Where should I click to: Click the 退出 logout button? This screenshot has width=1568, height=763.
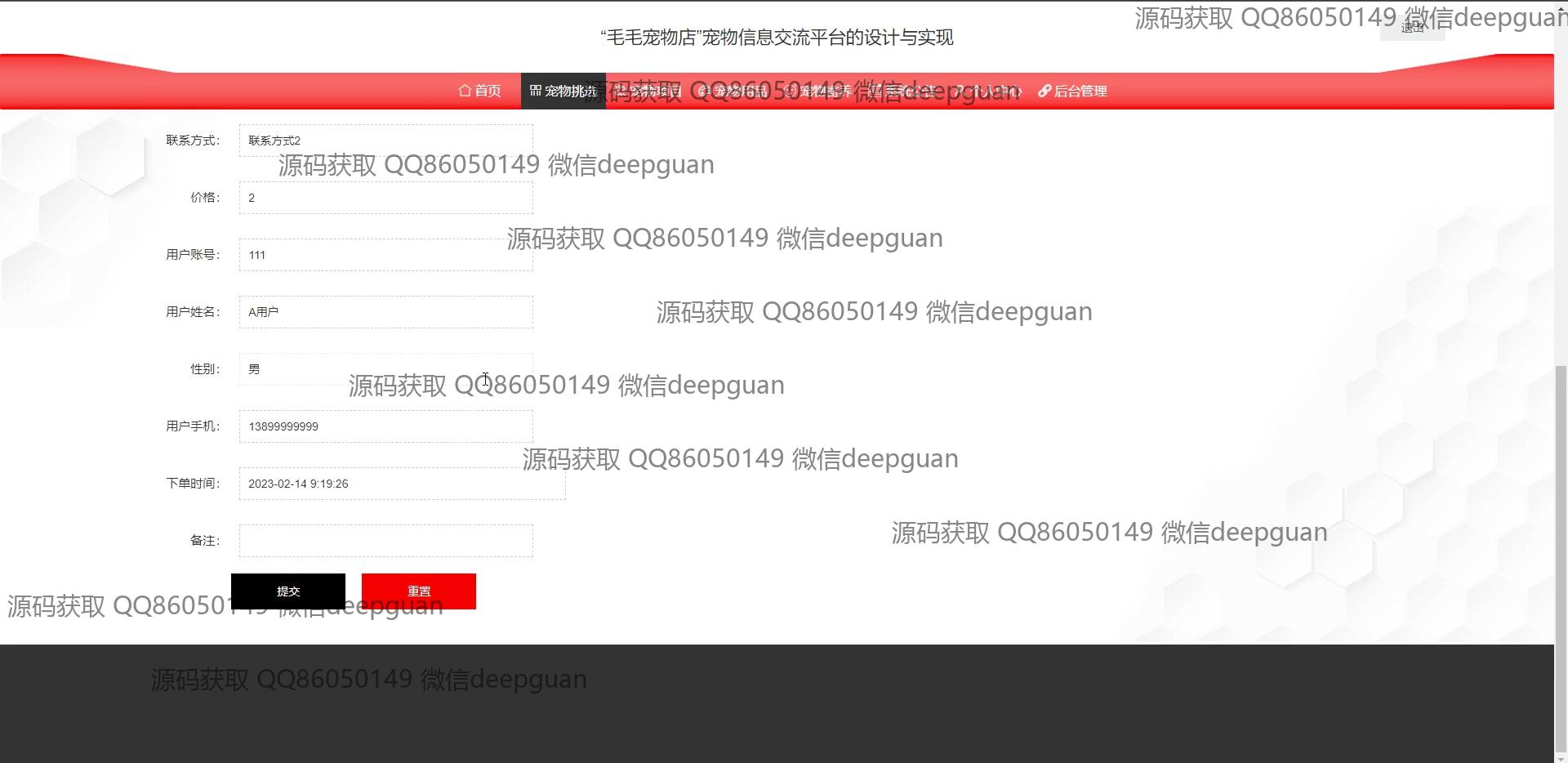coord(1412,27)
